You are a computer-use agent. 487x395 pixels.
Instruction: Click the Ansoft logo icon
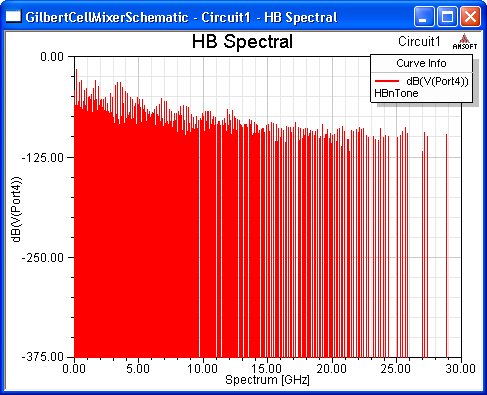(465, 42)
